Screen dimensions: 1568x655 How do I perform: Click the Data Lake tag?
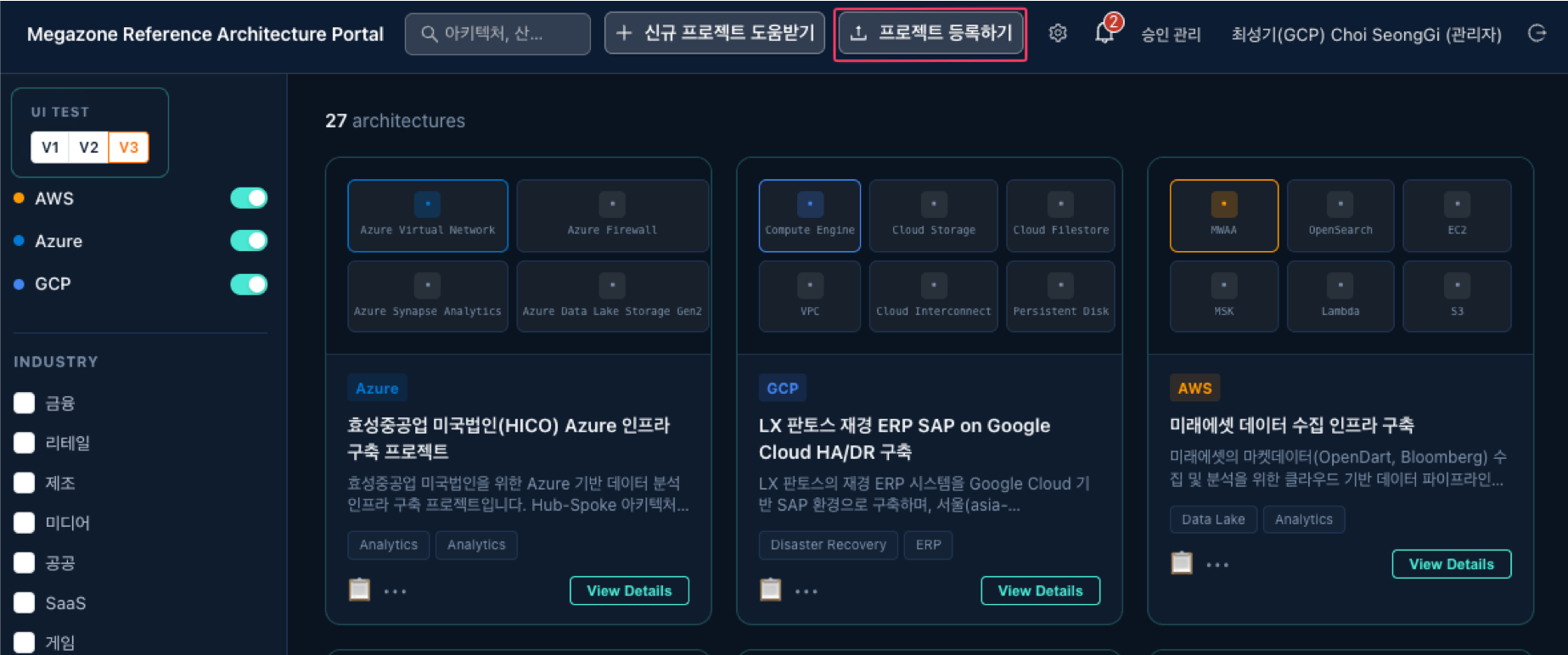[x=1213, y=519]
